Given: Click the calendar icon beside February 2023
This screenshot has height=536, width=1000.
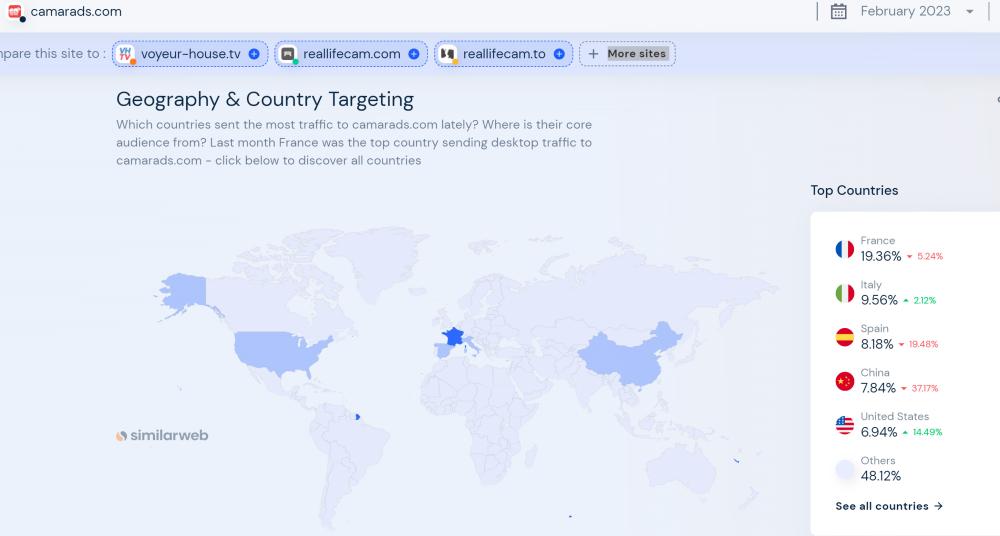Looking at the screenshot, I should (839, 12).
